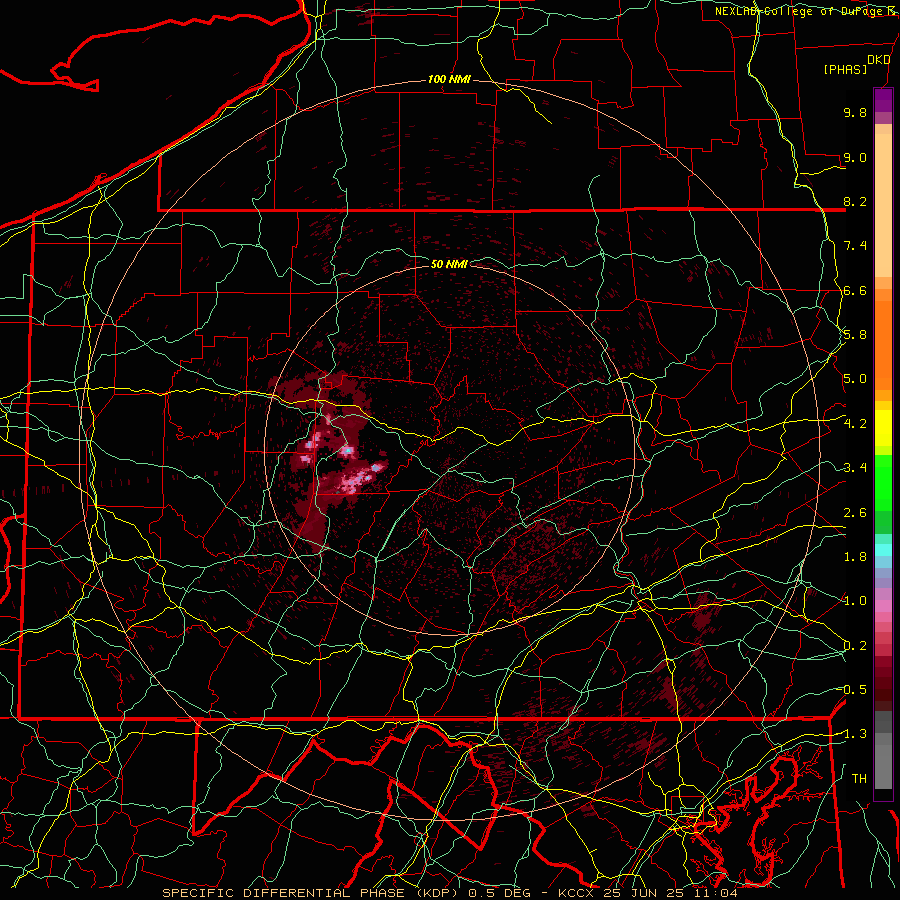The width and height of the screenshot is (900, 900).
Task: Click the 3.4 value on the color scale
Action: tap(855, 468)
